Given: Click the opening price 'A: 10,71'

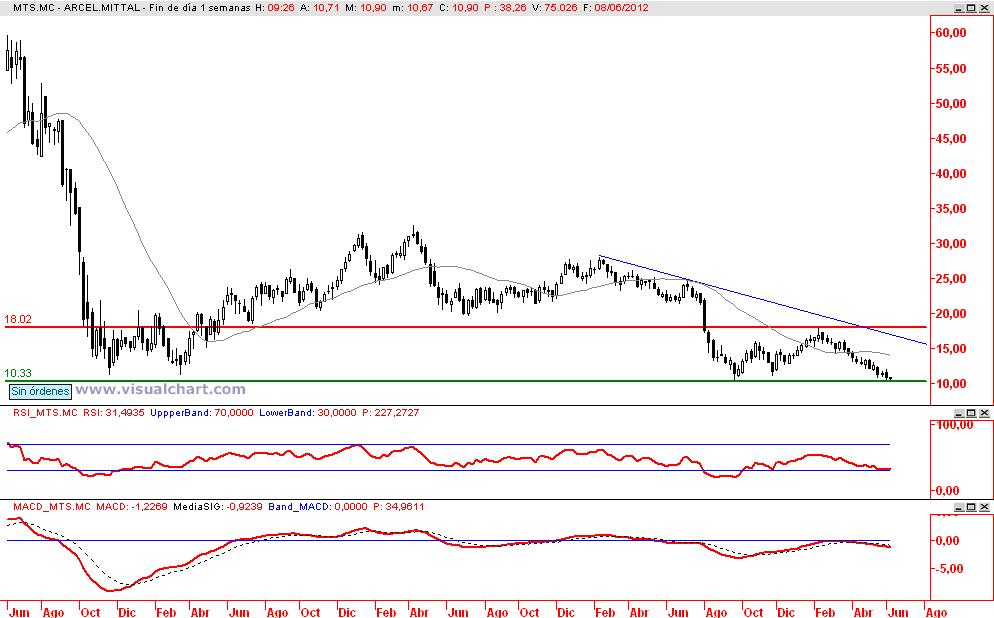Looking at the screenshot, I should coord(322,8).
